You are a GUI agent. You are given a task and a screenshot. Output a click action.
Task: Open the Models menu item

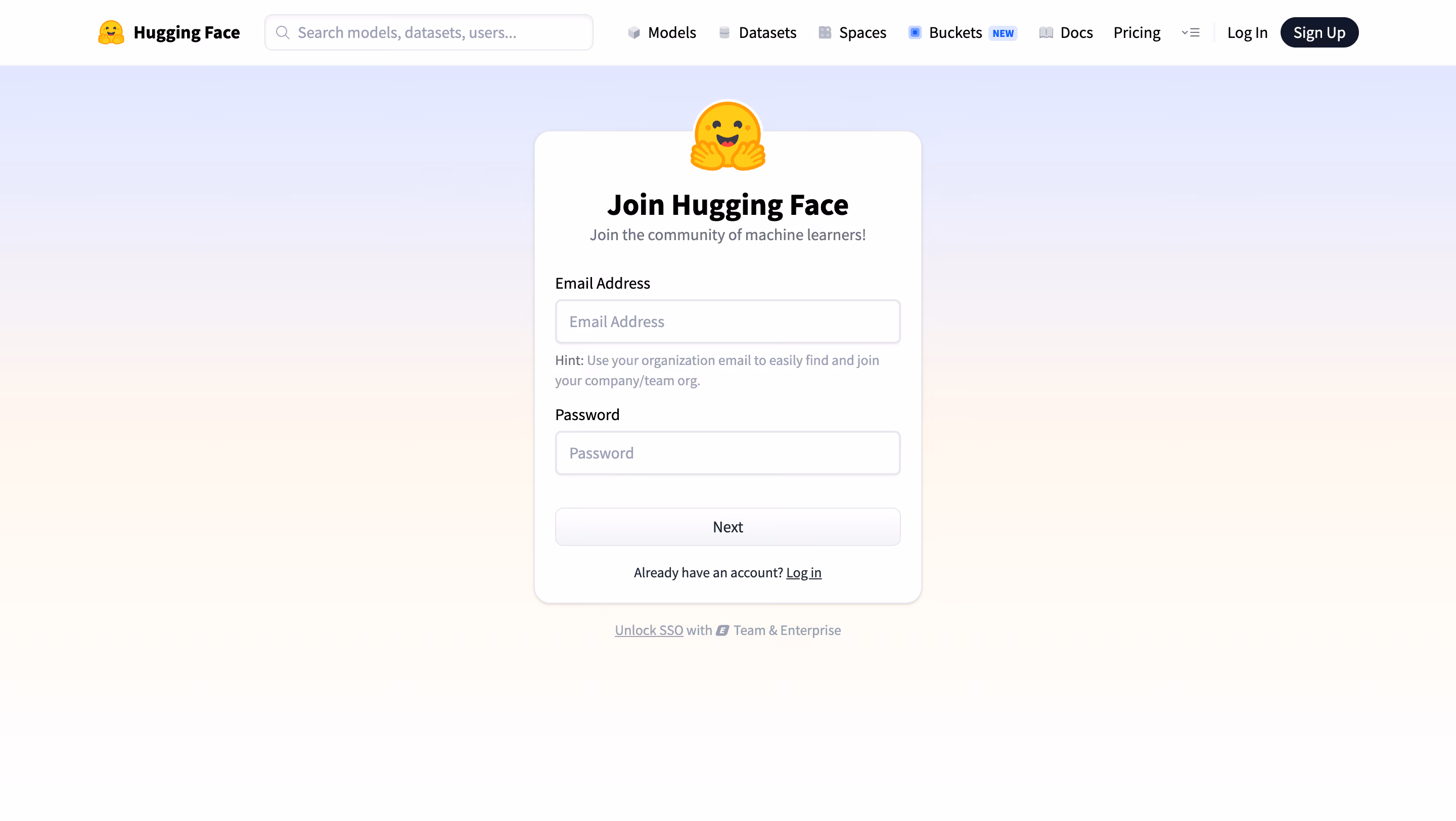point(662,33)
